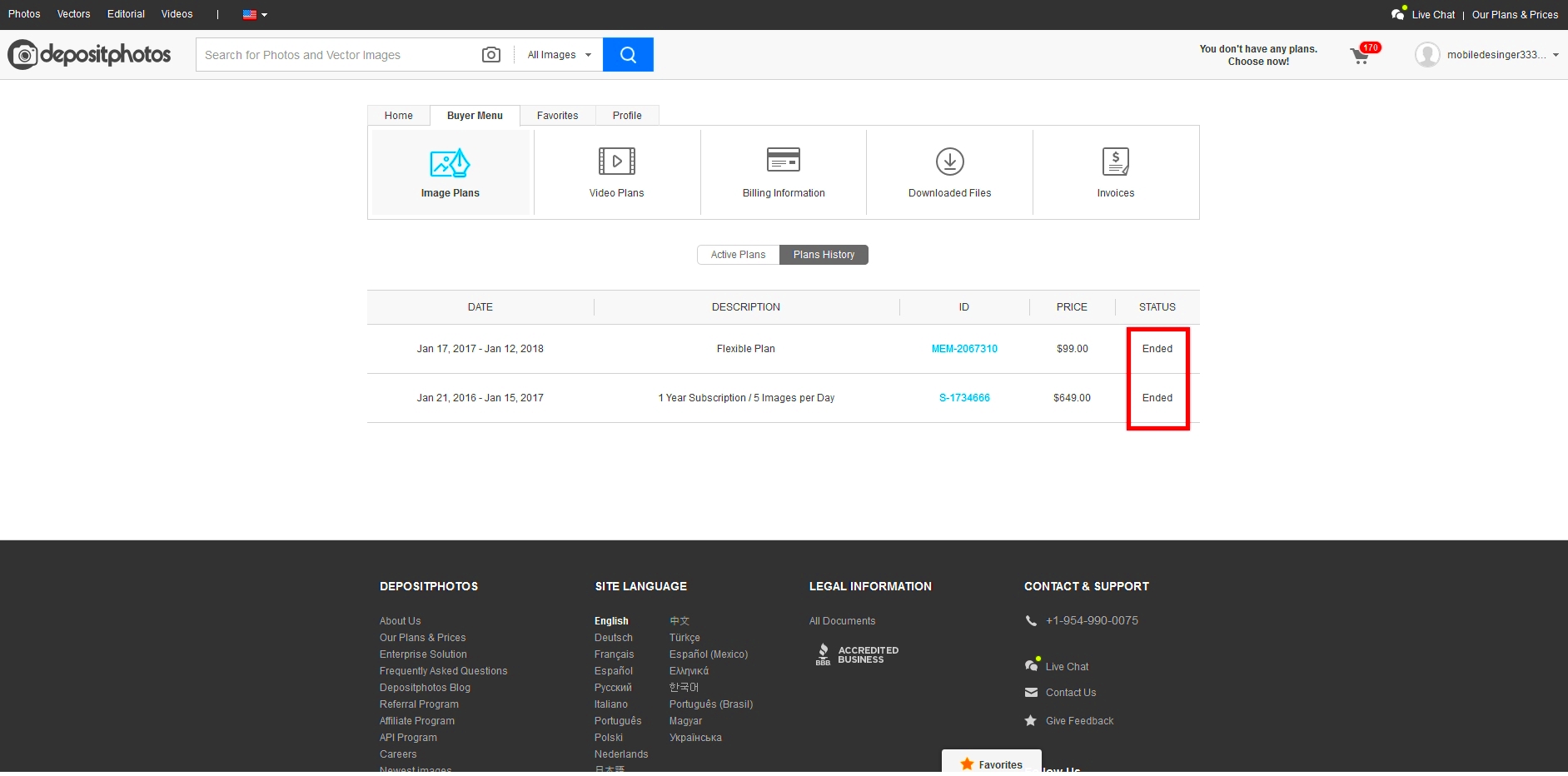Open the shopping cart icon

click(1360, 56)
